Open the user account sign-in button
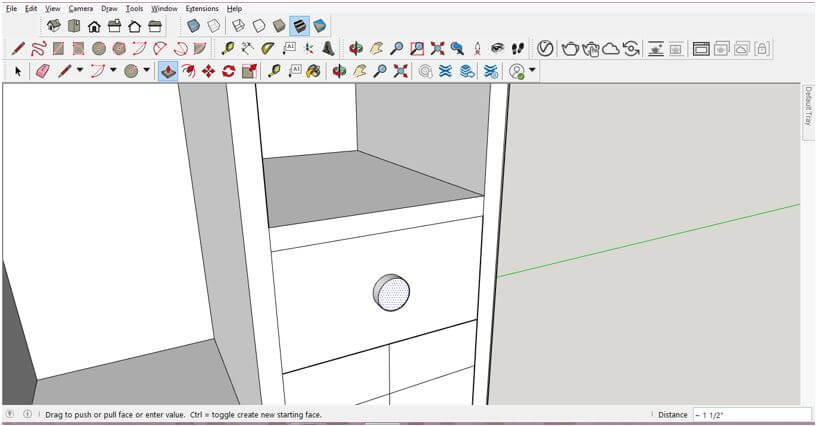Screen dimensions: 816x426 516,71
